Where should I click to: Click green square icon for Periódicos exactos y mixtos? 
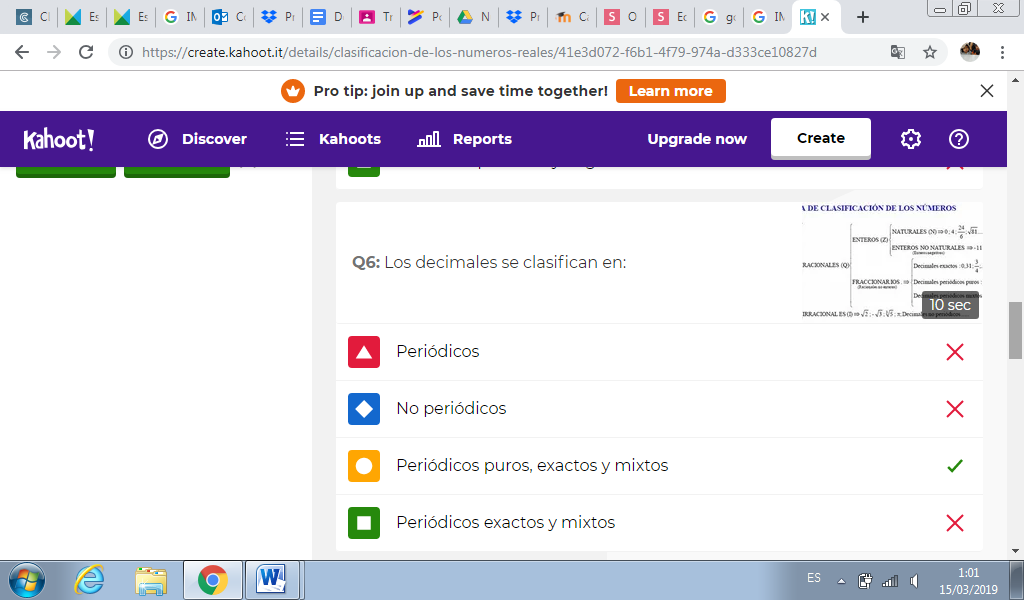coord(364,523)
